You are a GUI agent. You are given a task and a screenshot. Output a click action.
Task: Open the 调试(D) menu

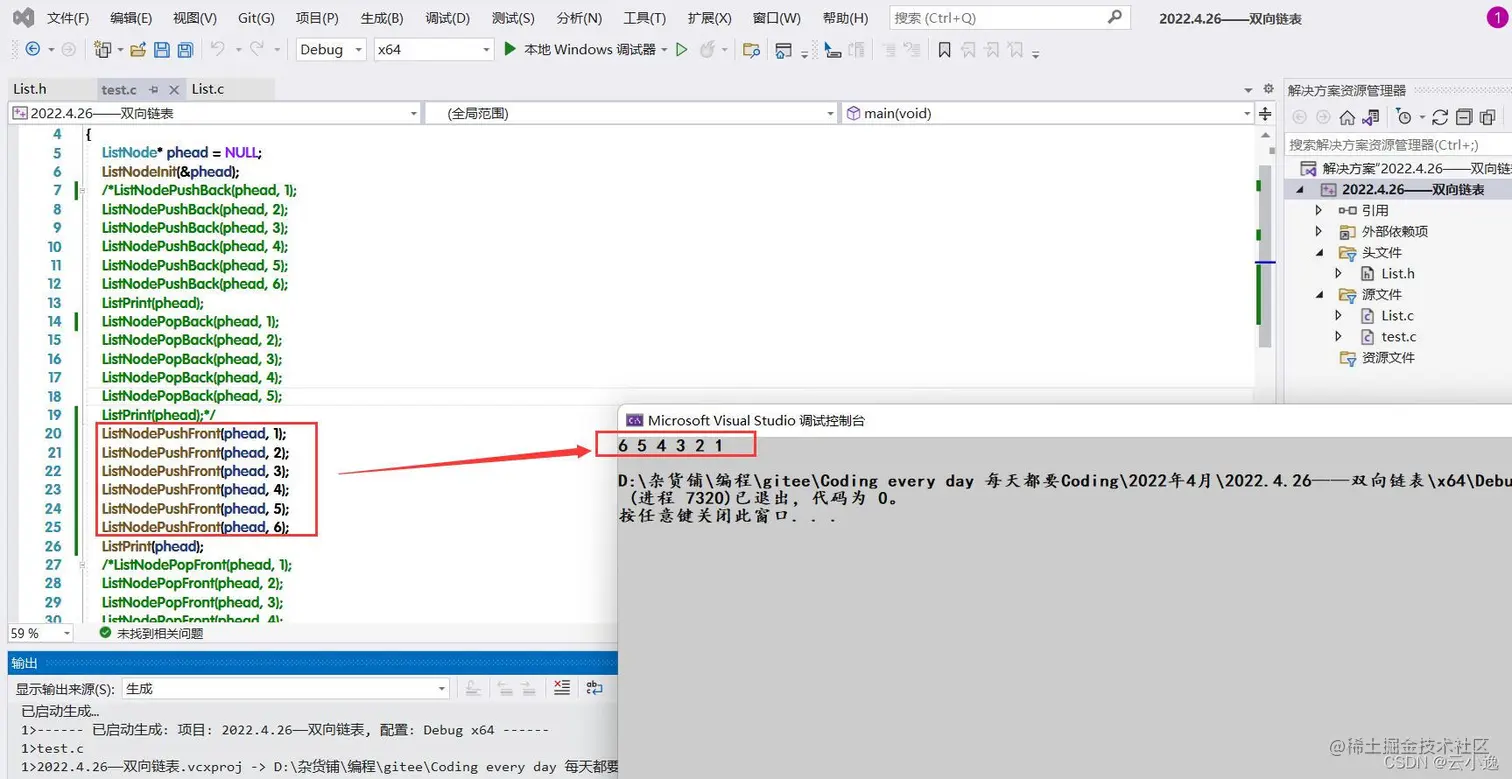[447, 18]
